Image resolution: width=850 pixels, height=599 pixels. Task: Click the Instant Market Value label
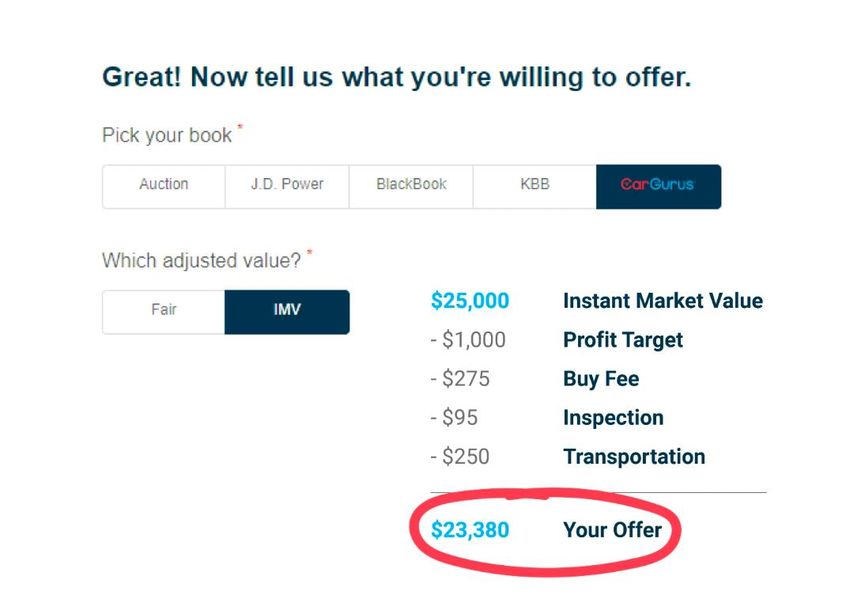tap(662, 300)
